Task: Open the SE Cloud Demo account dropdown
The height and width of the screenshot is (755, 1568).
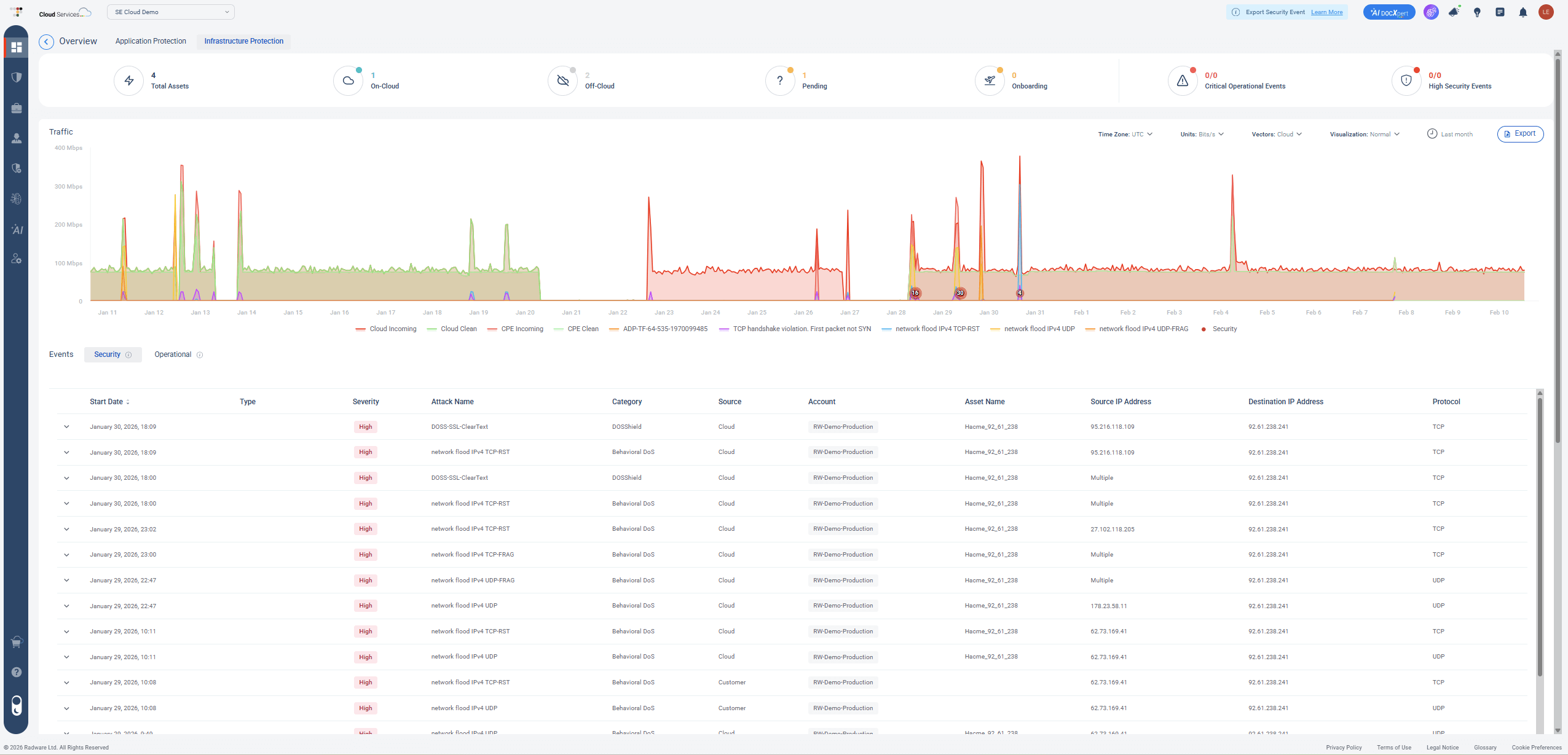Action: point(170,12)
